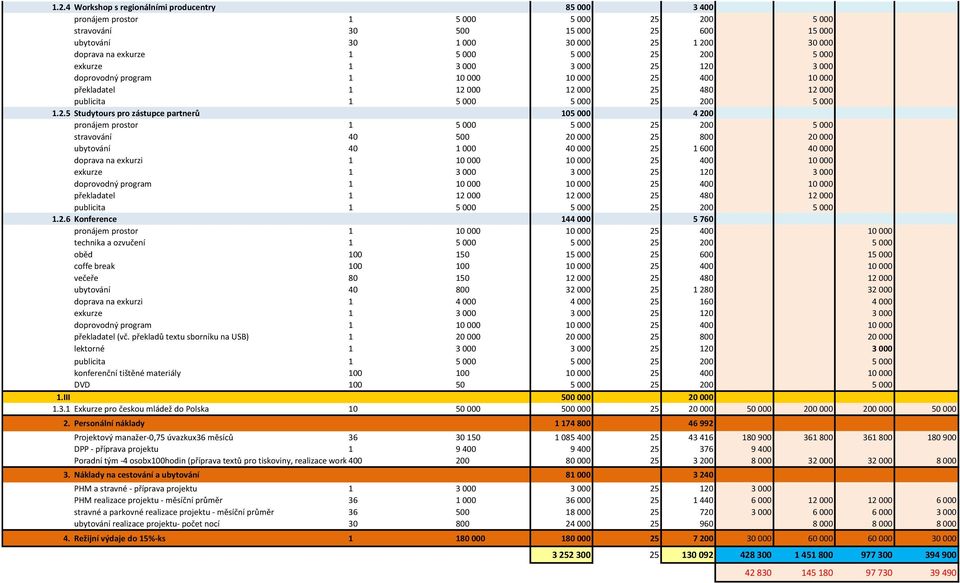The image size is (960, 583).
Task: Select the 960 value cell
Action: (x=707, y=524)
